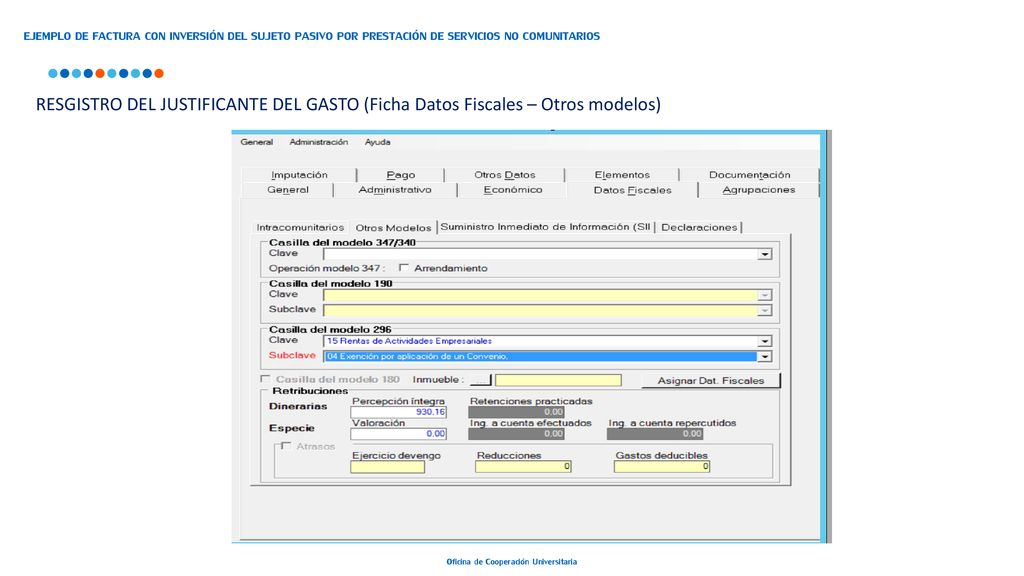The height and width of the screenshot is (576, 1024).
Task: Select the General tab in second row
Action: point(287,189)
